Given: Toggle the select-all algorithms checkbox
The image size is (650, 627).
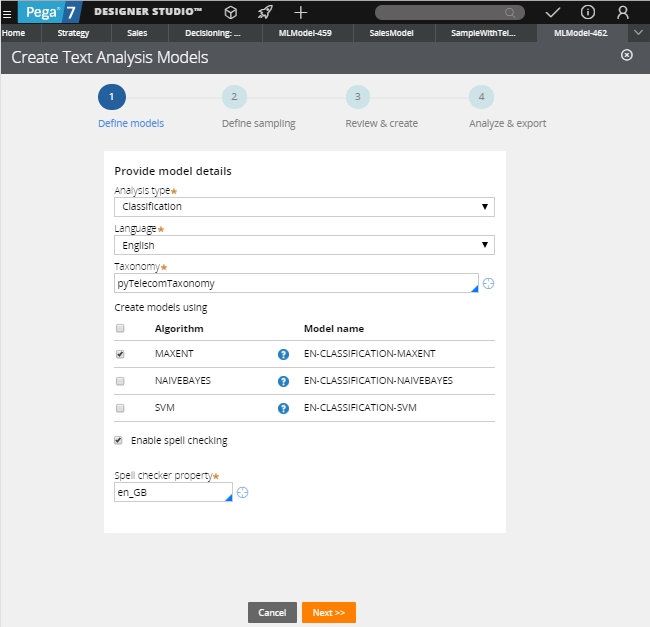Looking at the screenshot, I should pyautogui.click(x=120, y=328).
